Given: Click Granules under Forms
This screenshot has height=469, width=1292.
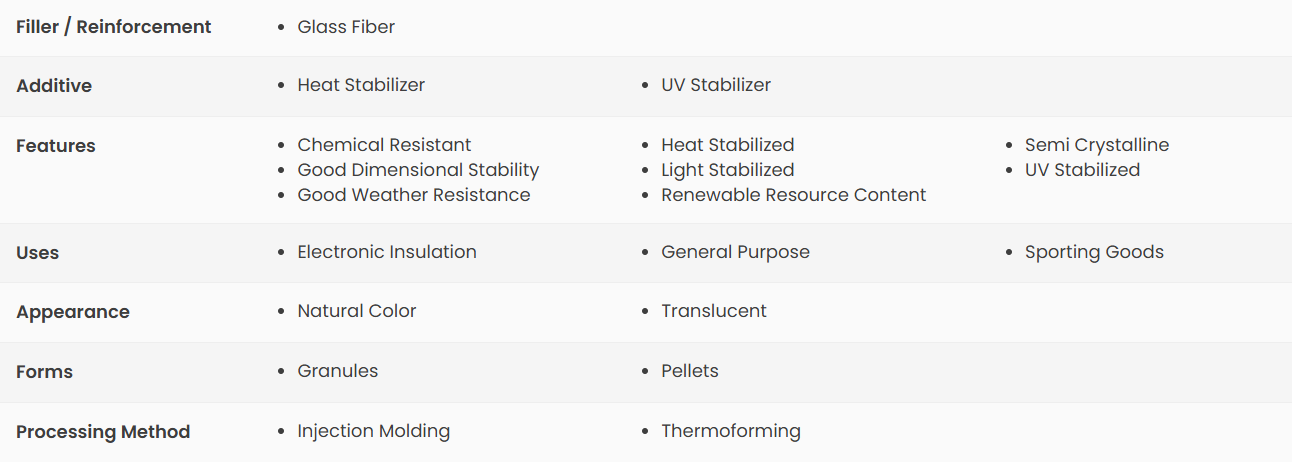Looking at the screenshot, I should click(x=338, y=371).
